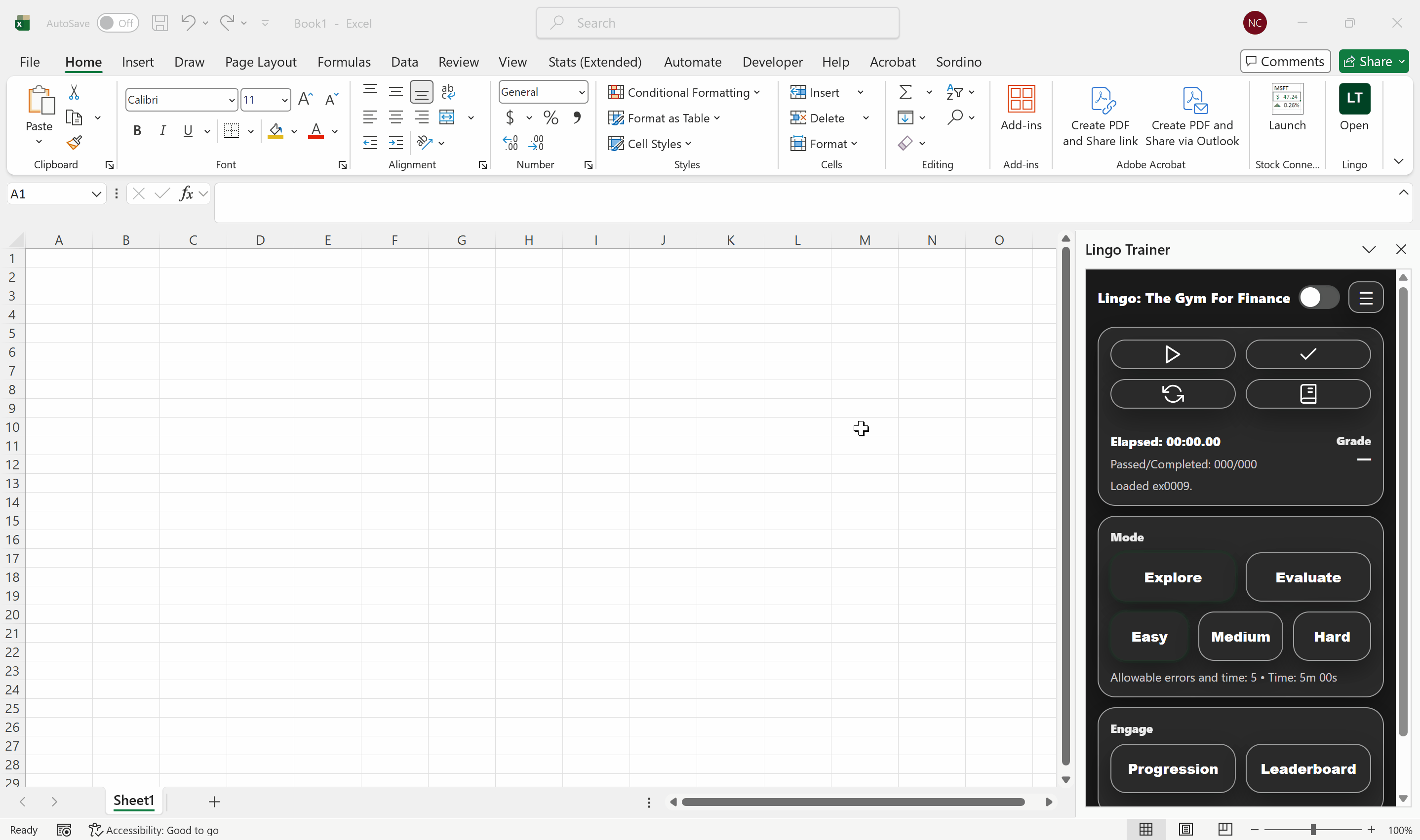
Task: Click Decrease Font Size icon
Action: click(332, 99)
